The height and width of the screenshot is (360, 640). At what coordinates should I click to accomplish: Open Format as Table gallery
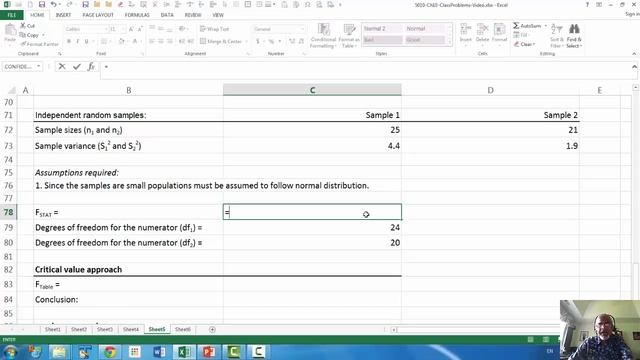pos(349,36)
